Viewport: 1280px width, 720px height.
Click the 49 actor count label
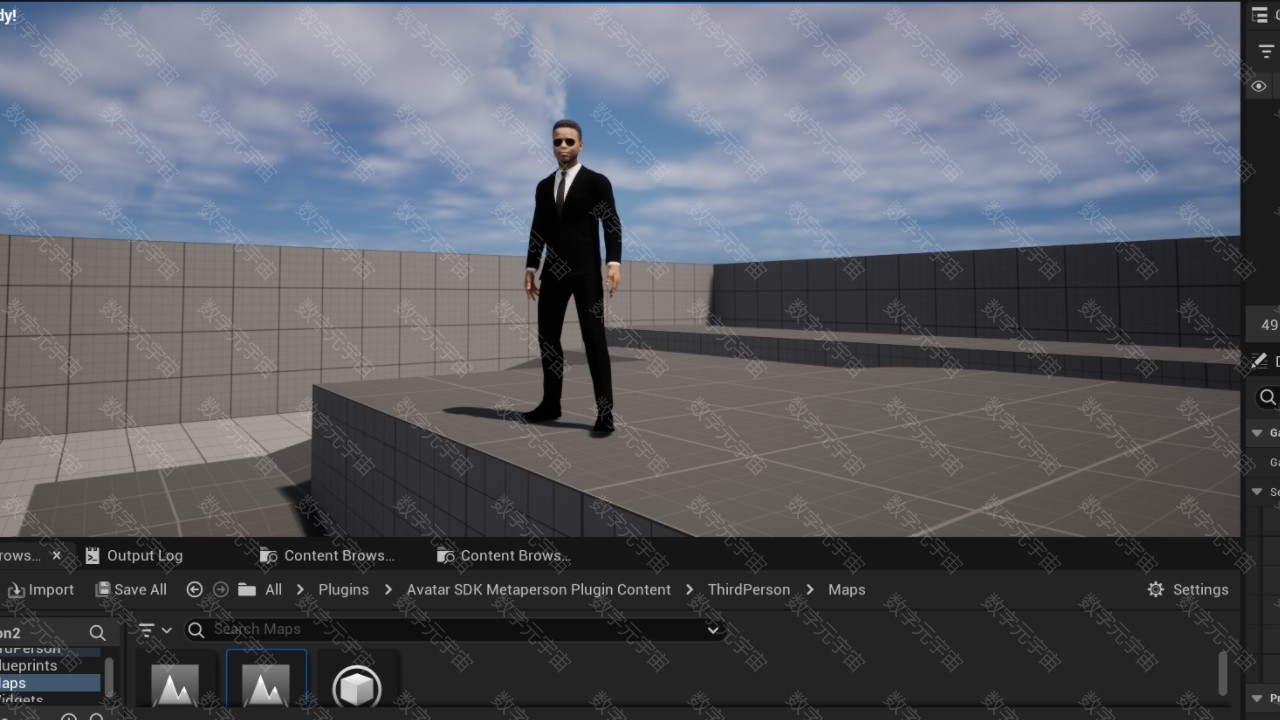click(1269, 325)
